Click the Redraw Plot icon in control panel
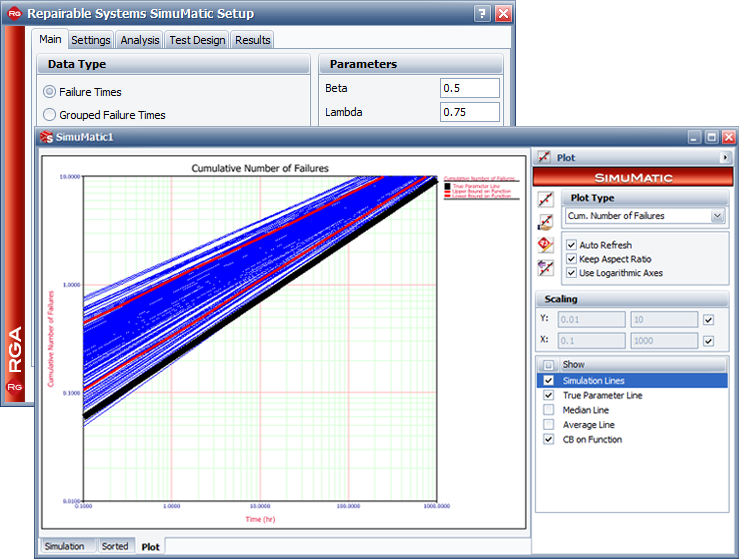The height and width of the screenshot is (559, 739). point(546,199)
